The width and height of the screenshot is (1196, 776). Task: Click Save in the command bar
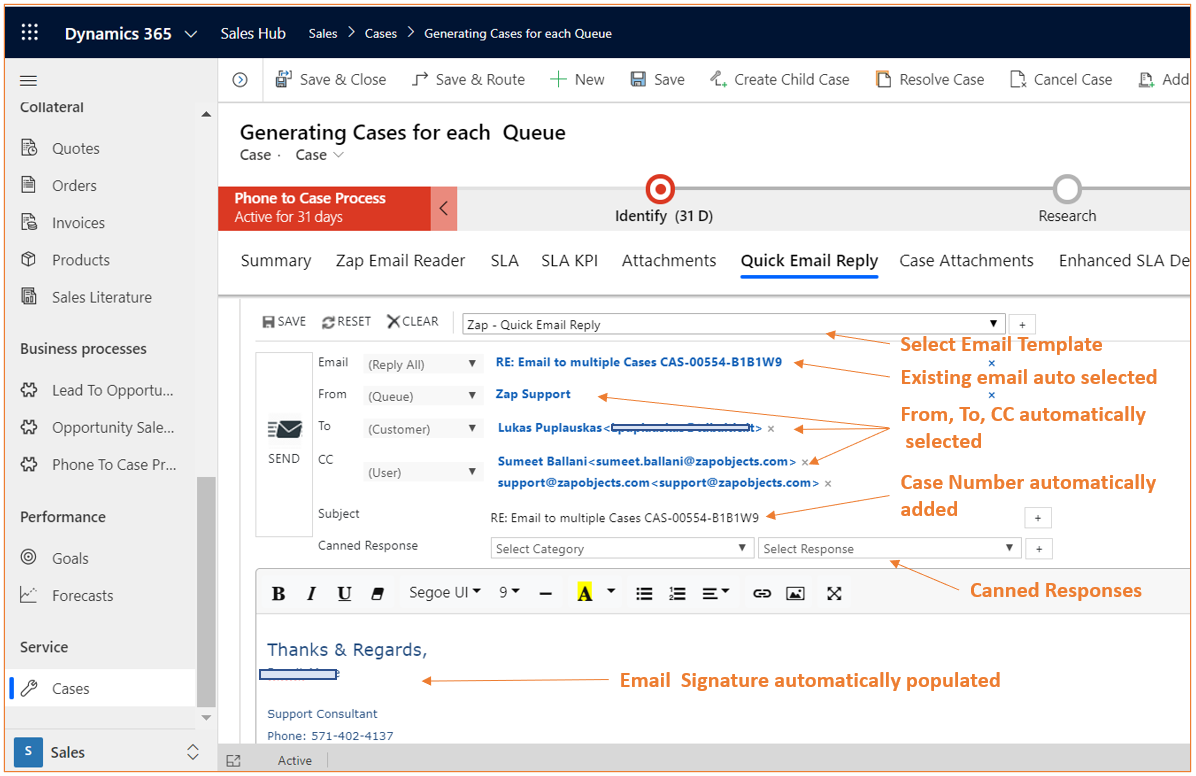pyautogui.click(x=657, y=79)
